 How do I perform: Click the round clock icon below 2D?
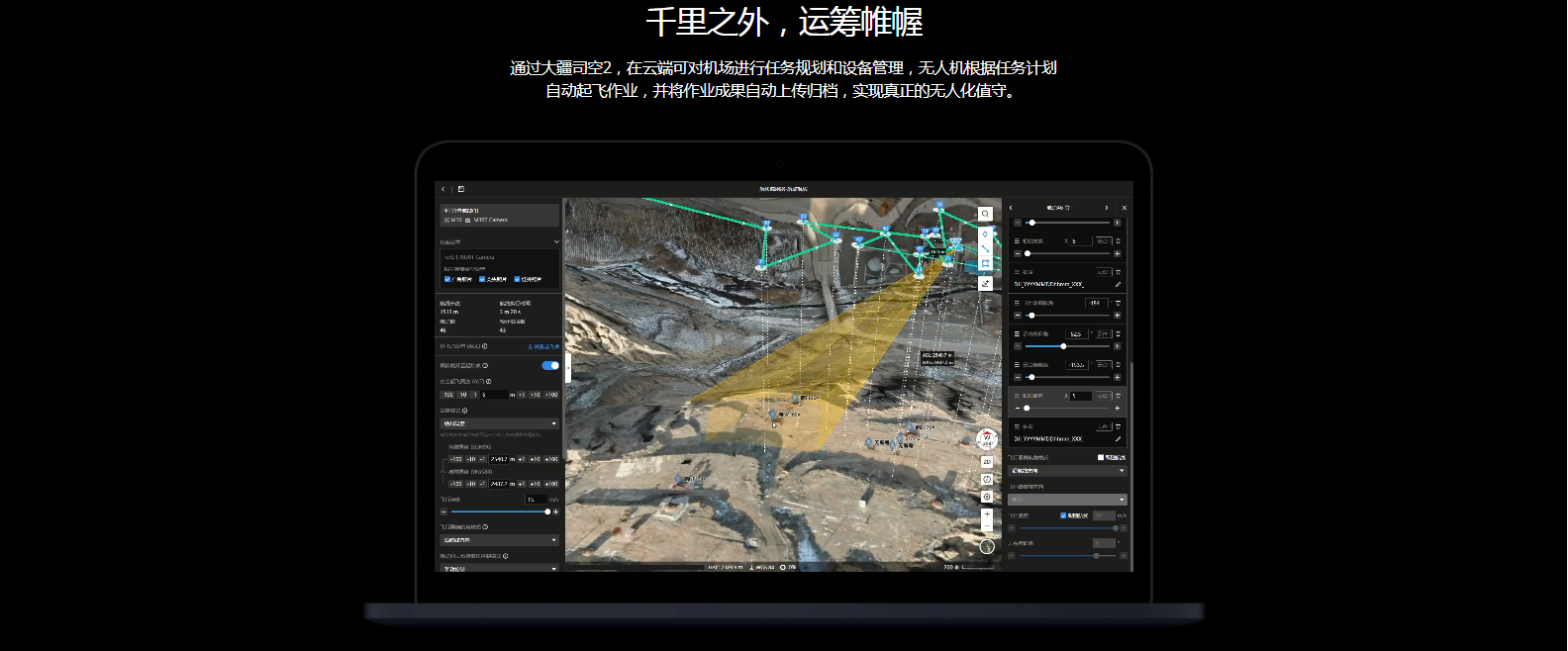click(x=987, y=479)
